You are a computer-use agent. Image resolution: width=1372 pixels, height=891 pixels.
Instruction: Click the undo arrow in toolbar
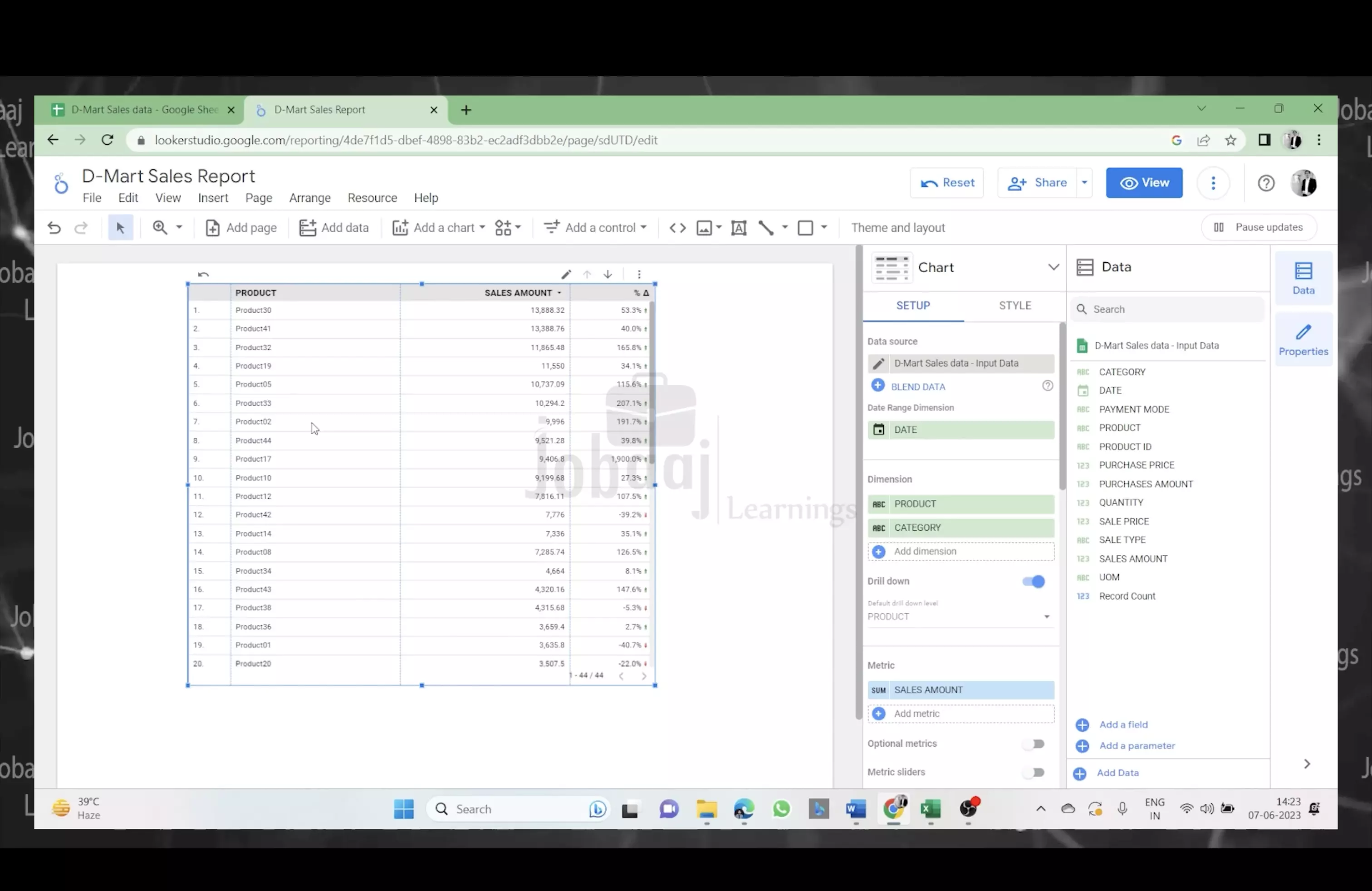54,228
